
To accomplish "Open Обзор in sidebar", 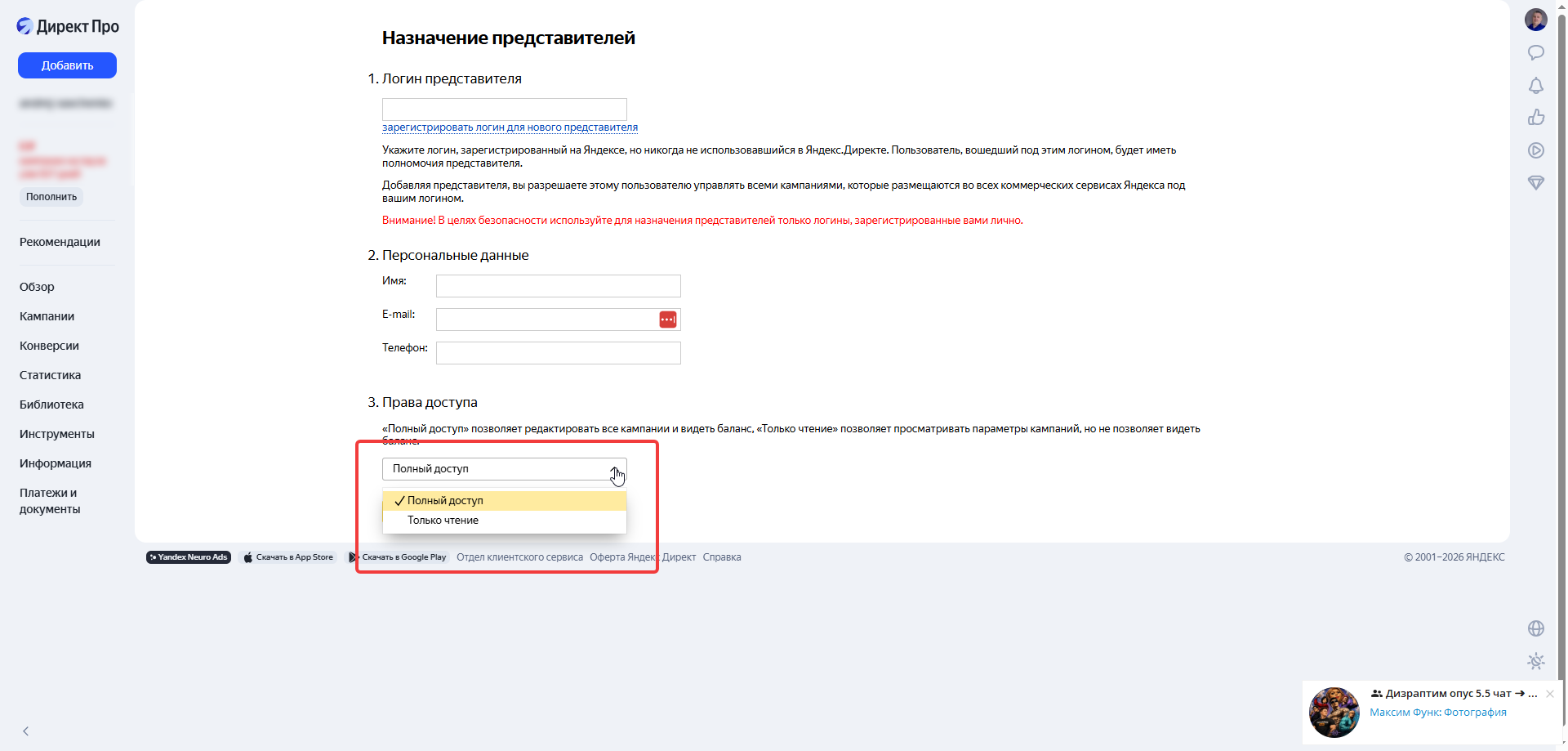I will tap(37, 287).
